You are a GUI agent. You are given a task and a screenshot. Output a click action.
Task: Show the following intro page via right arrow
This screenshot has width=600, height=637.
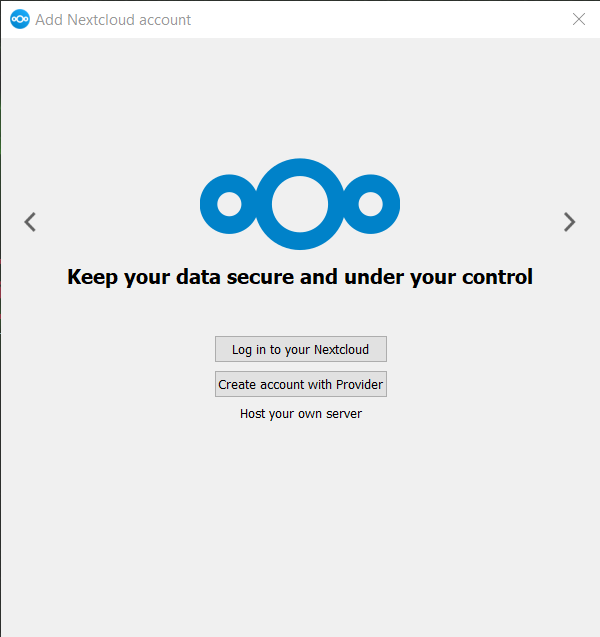[x=570, y=222]
